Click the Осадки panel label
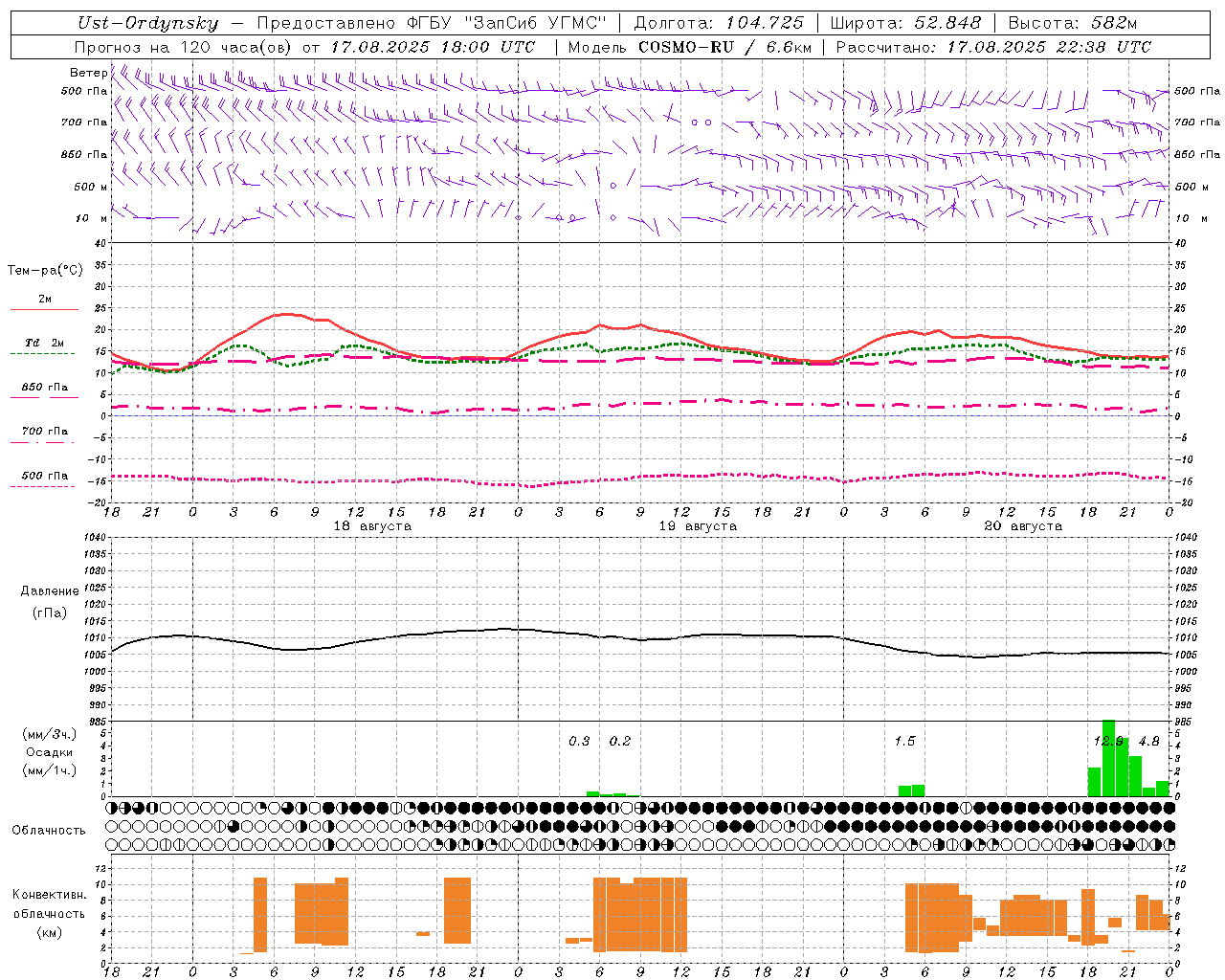Image resolution: width=1225 pixels, height=980 pixels. coord(50,752)
